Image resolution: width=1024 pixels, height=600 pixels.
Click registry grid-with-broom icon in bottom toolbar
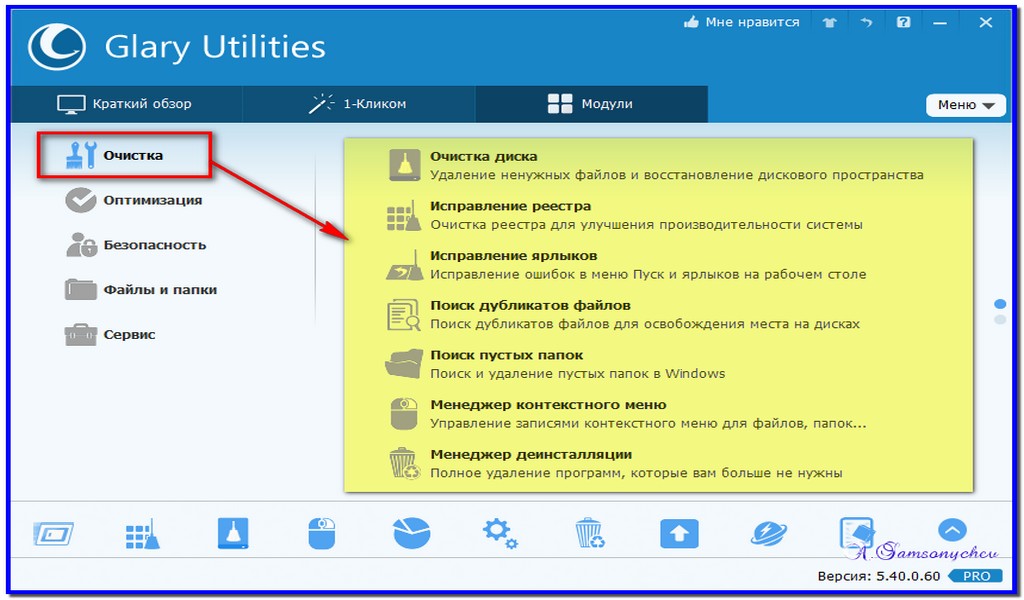143,534
